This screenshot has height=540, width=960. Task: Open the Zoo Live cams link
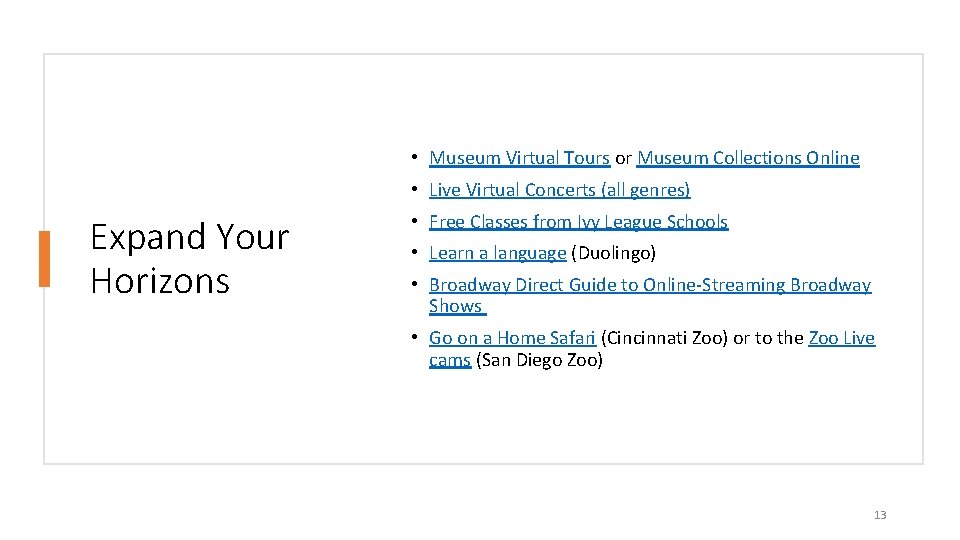pos(841,338)
